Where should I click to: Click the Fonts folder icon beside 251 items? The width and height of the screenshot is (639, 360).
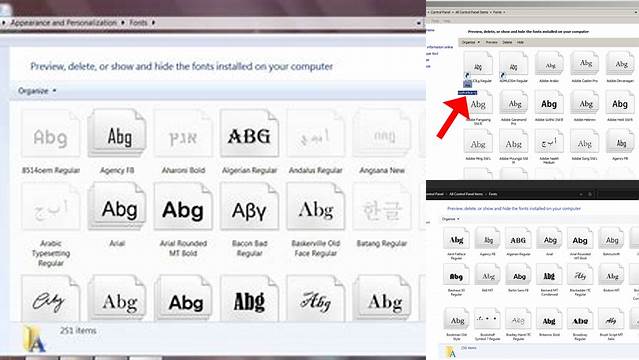(x=35, y=339)
